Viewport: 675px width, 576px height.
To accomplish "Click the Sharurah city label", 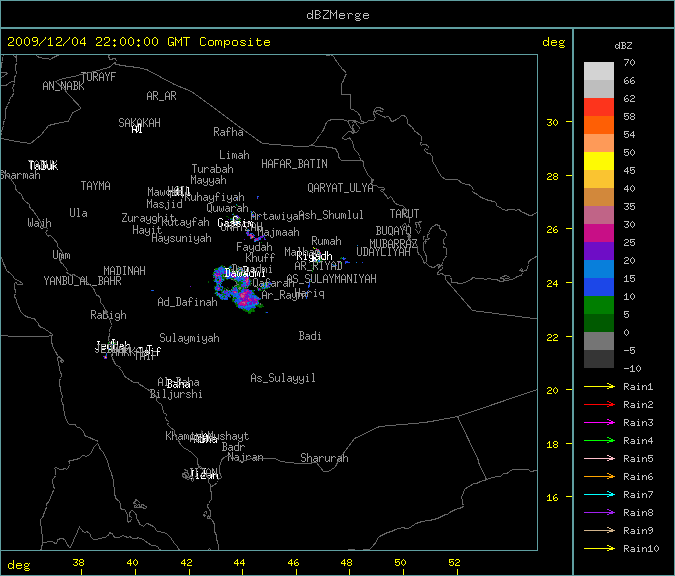I will point(324,458).
